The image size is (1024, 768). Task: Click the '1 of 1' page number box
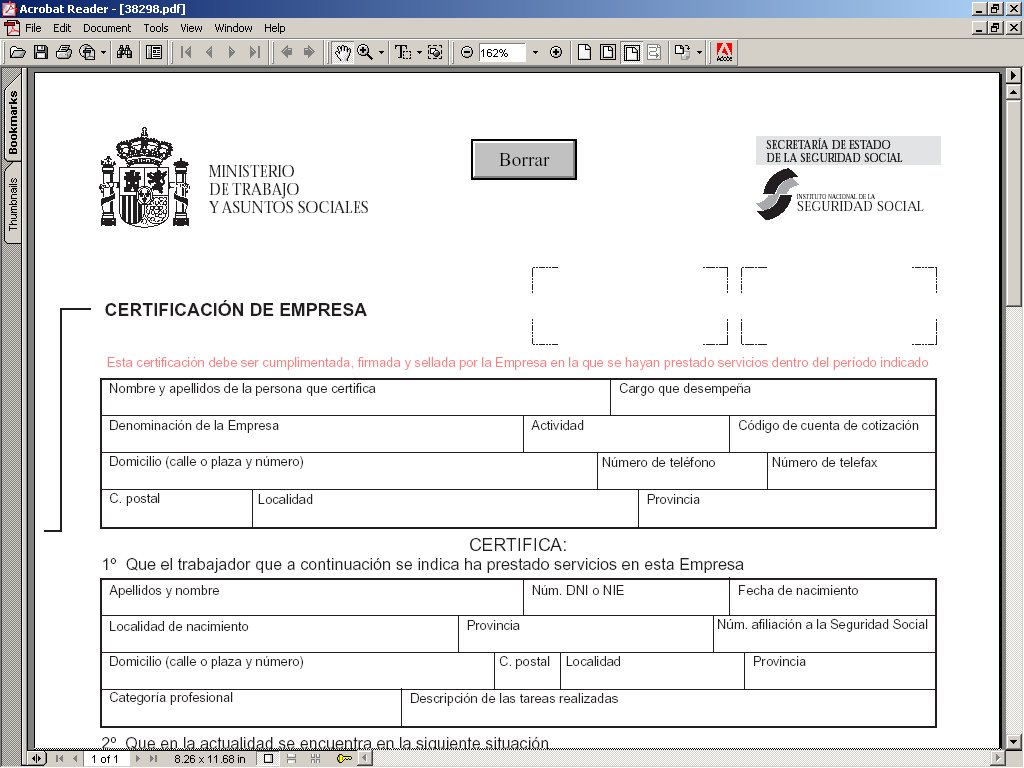click(104, 758)
